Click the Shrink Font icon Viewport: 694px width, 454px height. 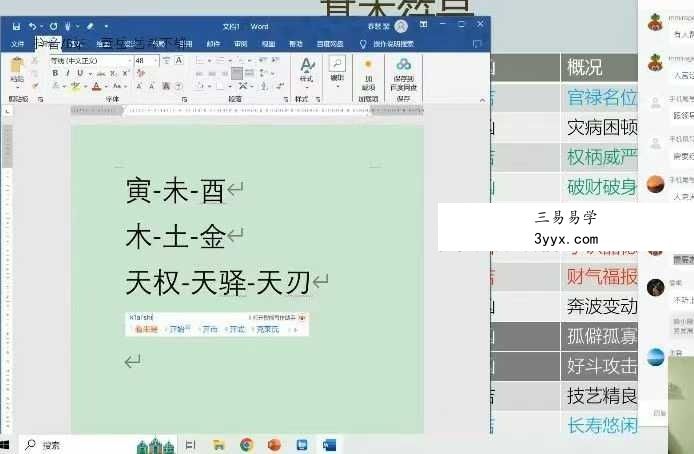pyautogui.click(x=152, y=86)
